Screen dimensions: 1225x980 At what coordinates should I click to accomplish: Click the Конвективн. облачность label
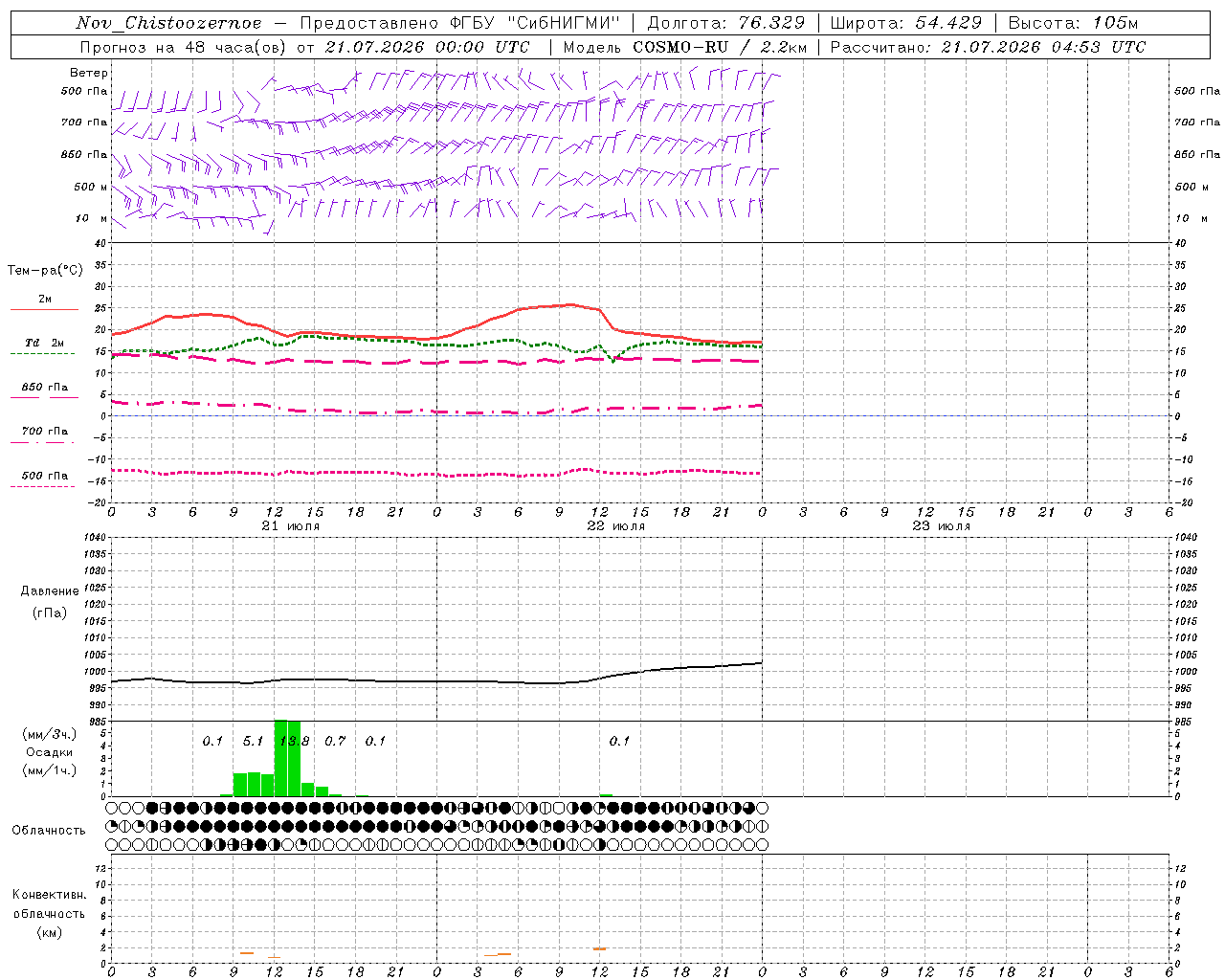point(49,913)
